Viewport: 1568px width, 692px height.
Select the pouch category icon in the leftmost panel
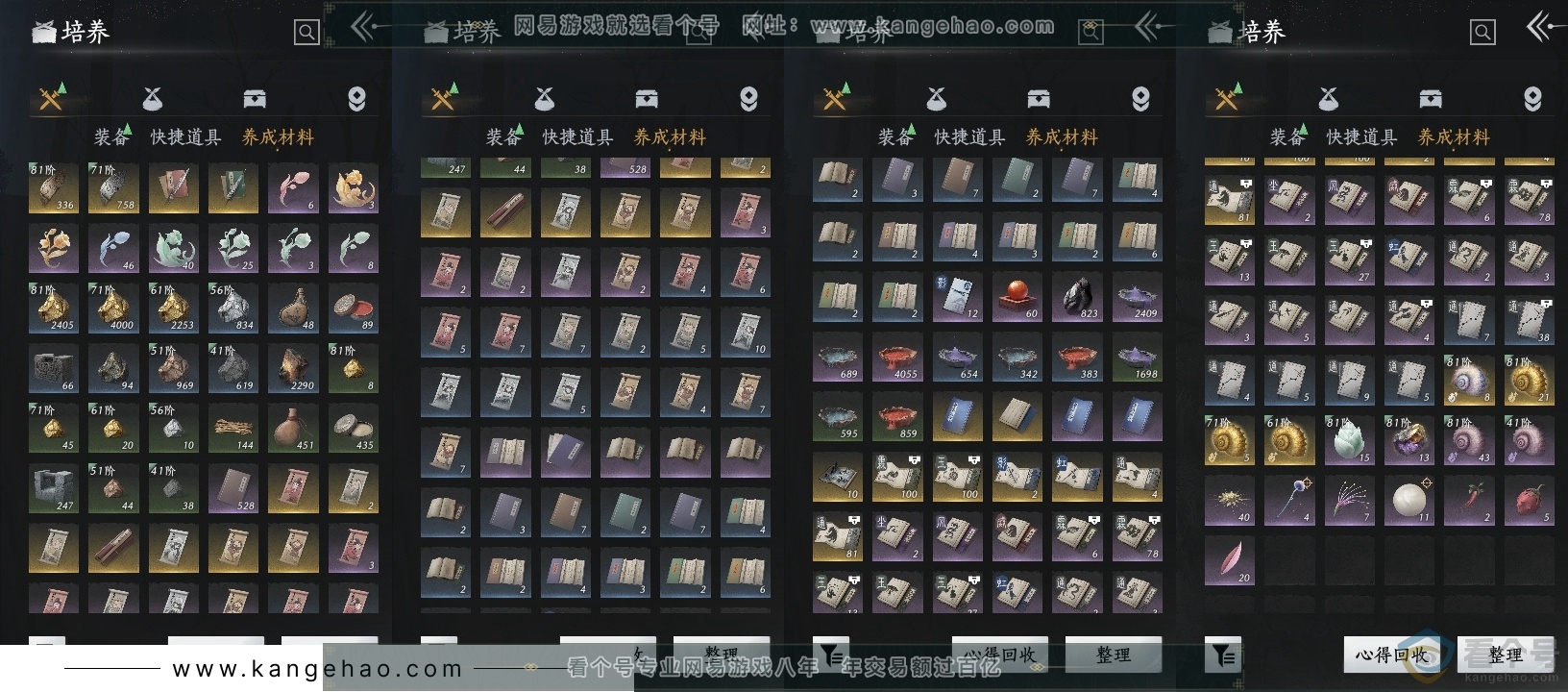pyautogui.click(x=153, y=98)
